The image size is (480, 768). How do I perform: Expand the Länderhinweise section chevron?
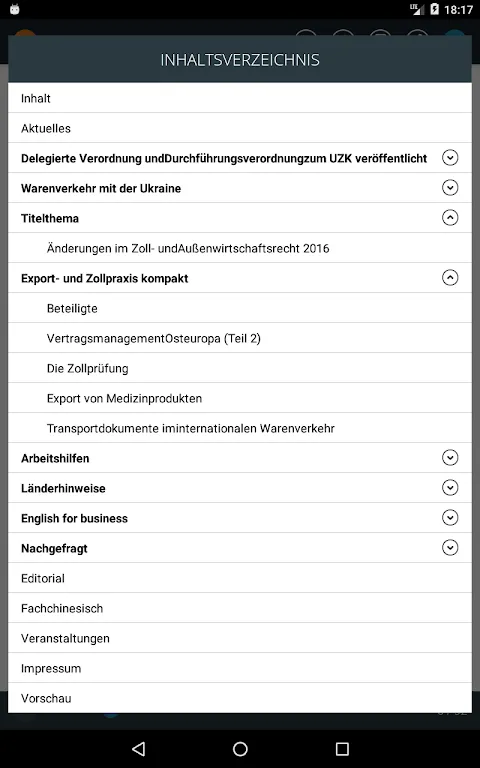pyautogui.click(x=450, y=487)
